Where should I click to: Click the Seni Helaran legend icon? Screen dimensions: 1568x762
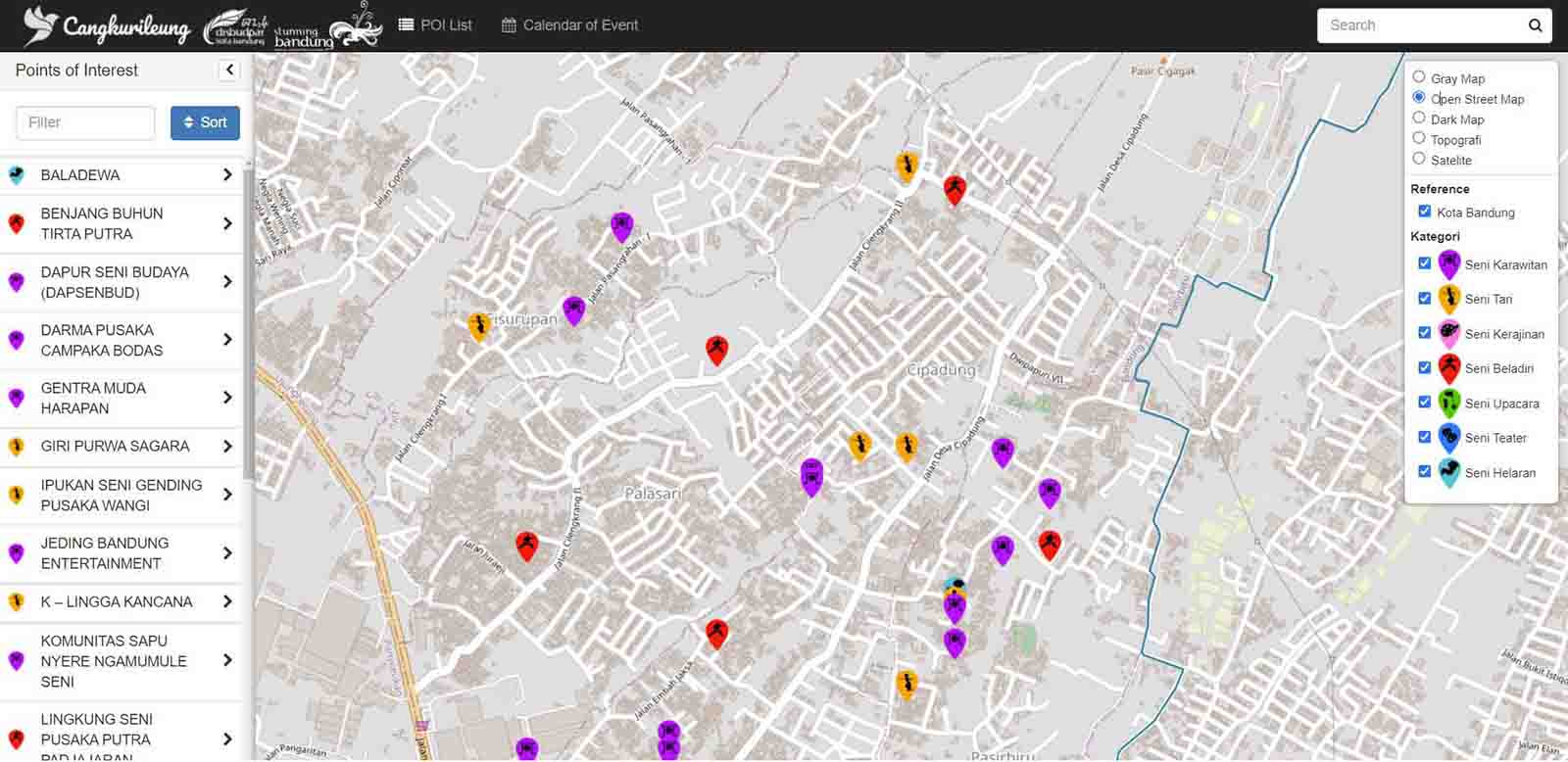coord(1448,473)
